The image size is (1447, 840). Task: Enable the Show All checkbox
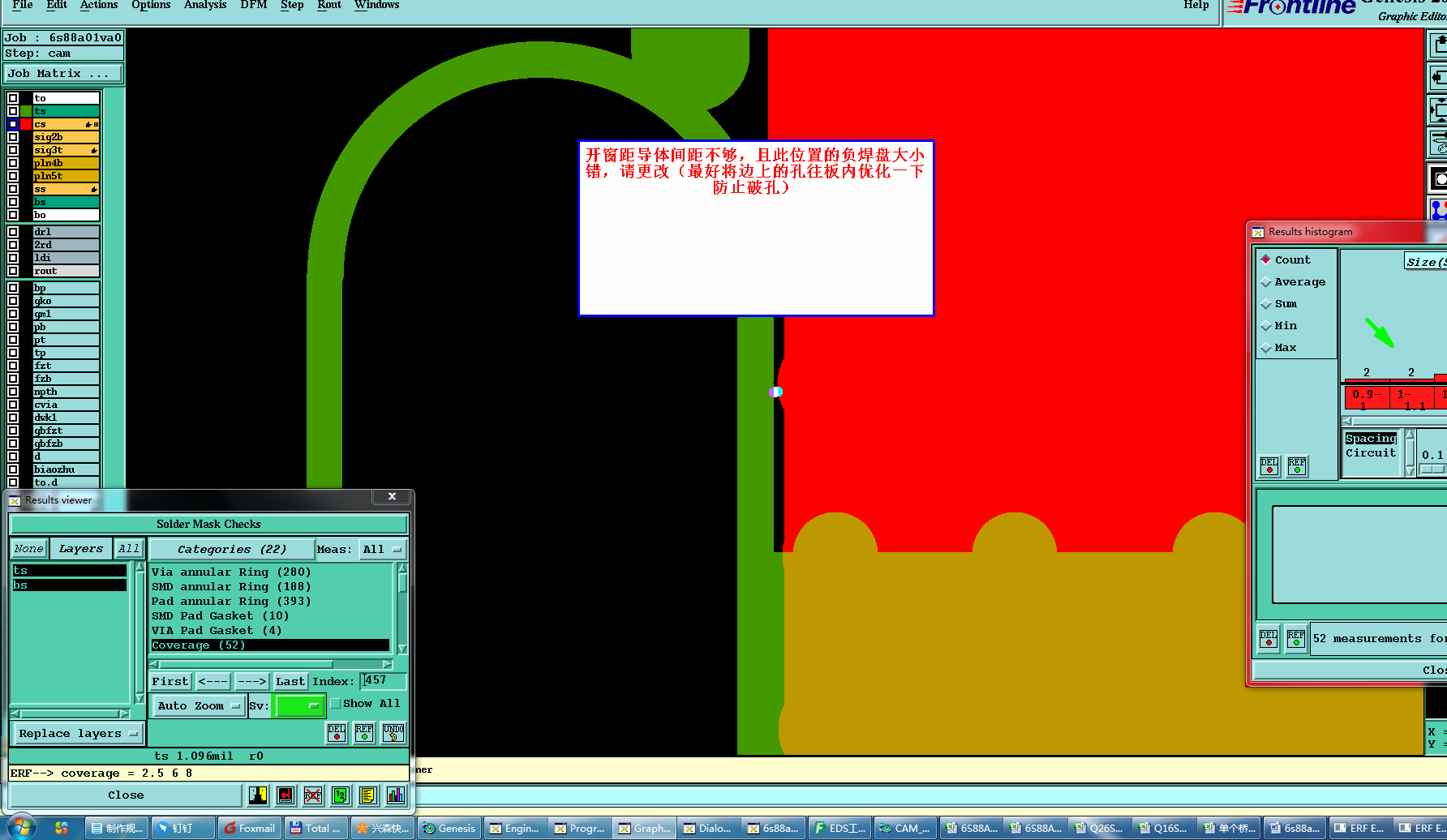[x=336, y=704]
